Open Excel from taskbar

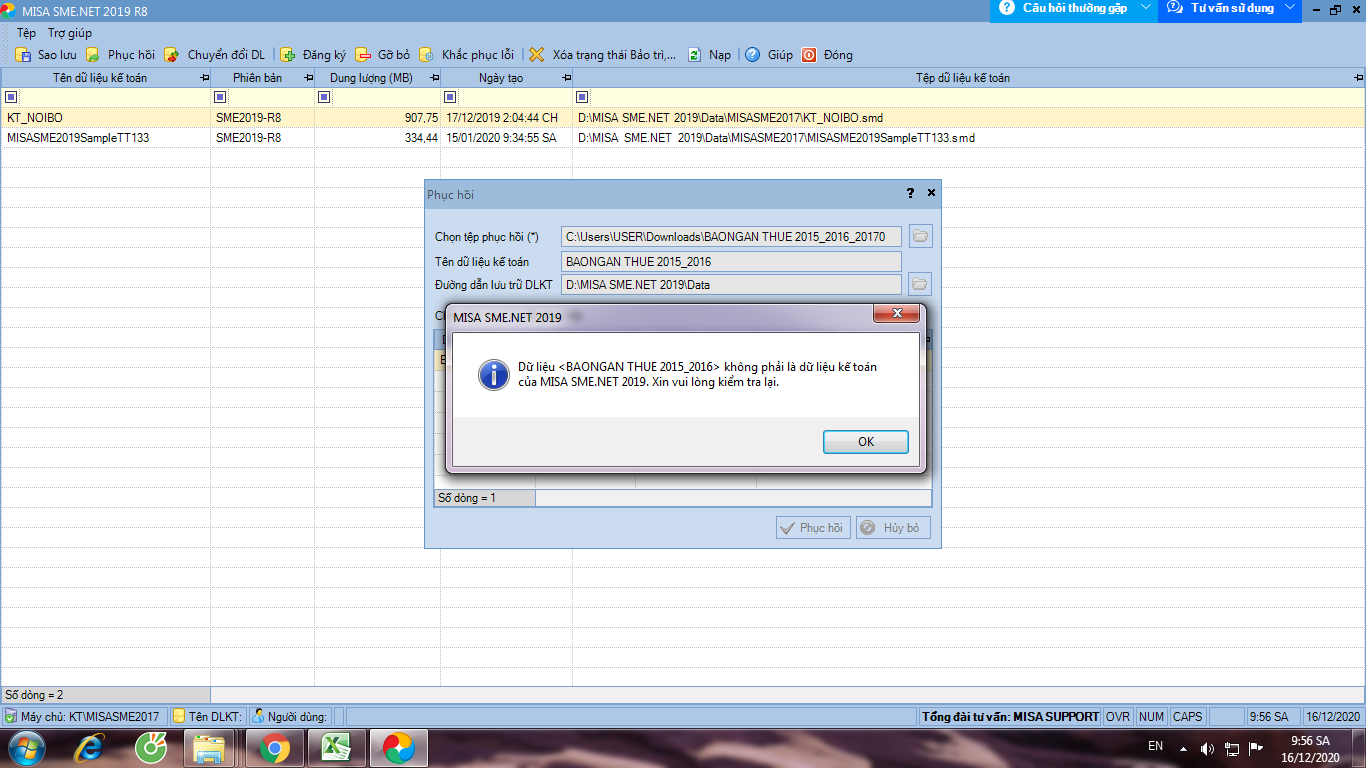[335, 748]
